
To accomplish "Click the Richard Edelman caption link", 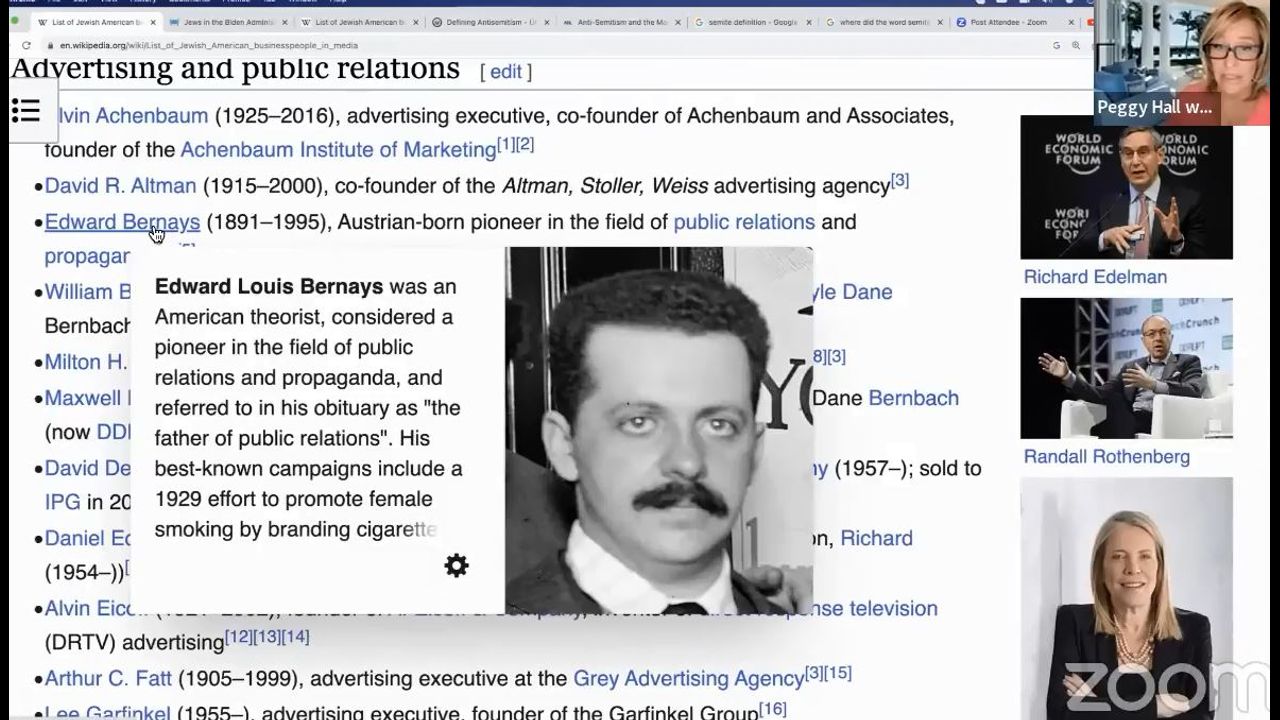I will [x=1095, y=277].
